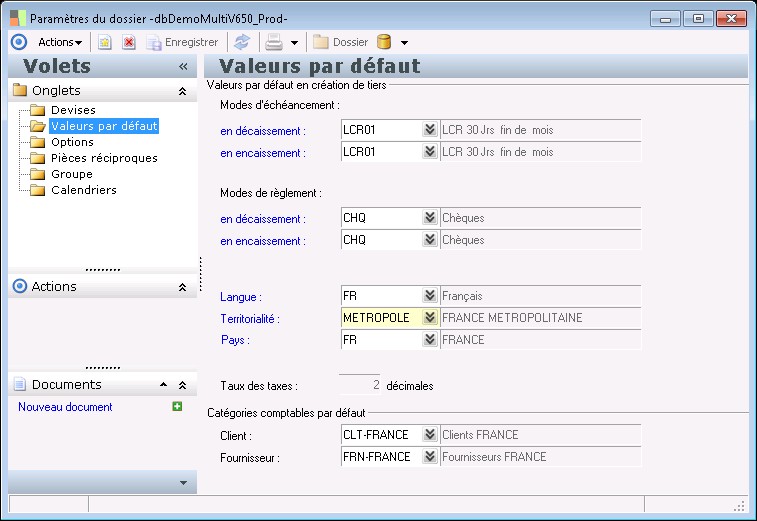Image resolution: width=757 pixels, height=521 pixels.
Task: Click the printer toolbar icon
Action: (274, 42)
